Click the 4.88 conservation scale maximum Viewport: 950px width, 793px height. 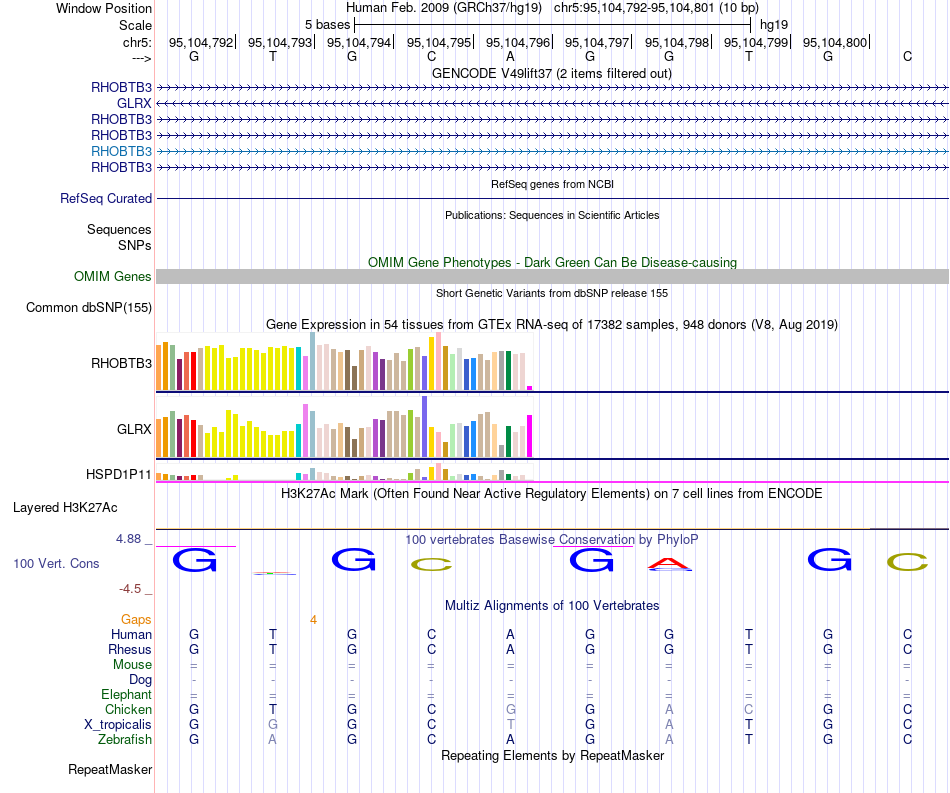[128, 539]
